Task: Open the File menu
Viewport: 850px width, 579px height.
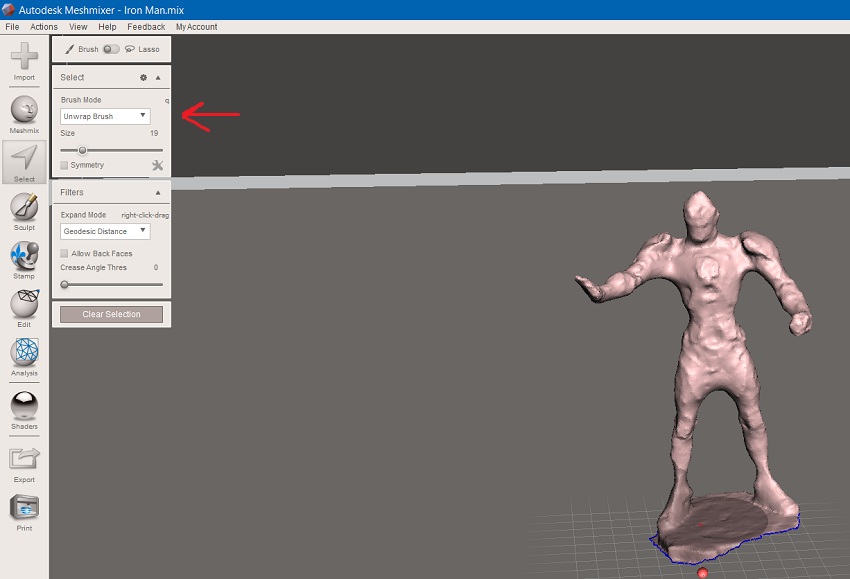Action: pyautogui.click(x=12, y=27)
